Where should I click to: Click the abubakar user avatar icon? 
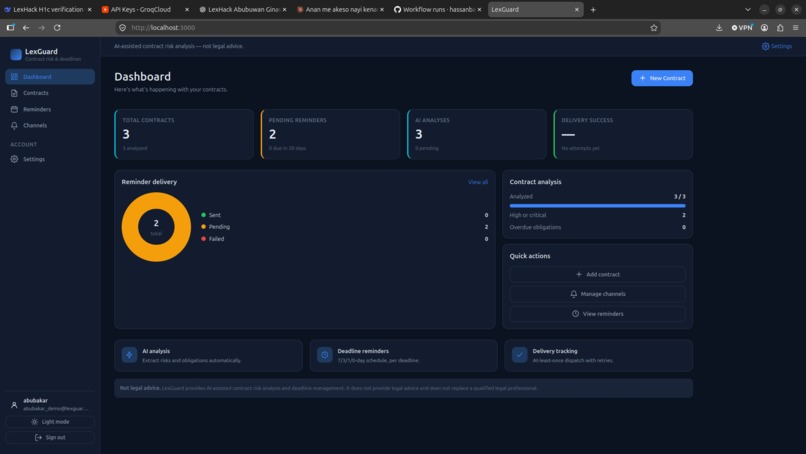coord(14,405)
